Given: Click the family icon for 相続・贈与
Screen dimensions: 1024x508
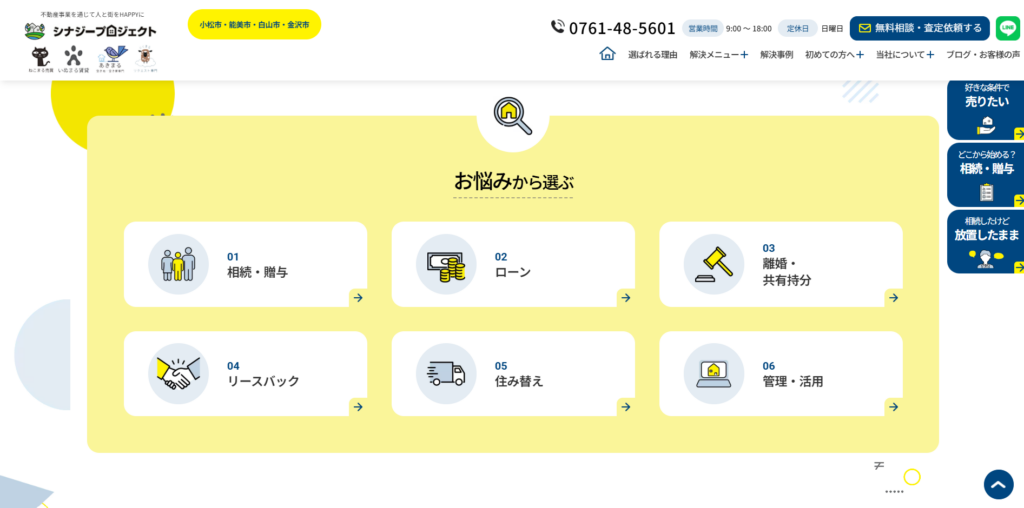Looking at the screenshot, I should pos(178,264).
